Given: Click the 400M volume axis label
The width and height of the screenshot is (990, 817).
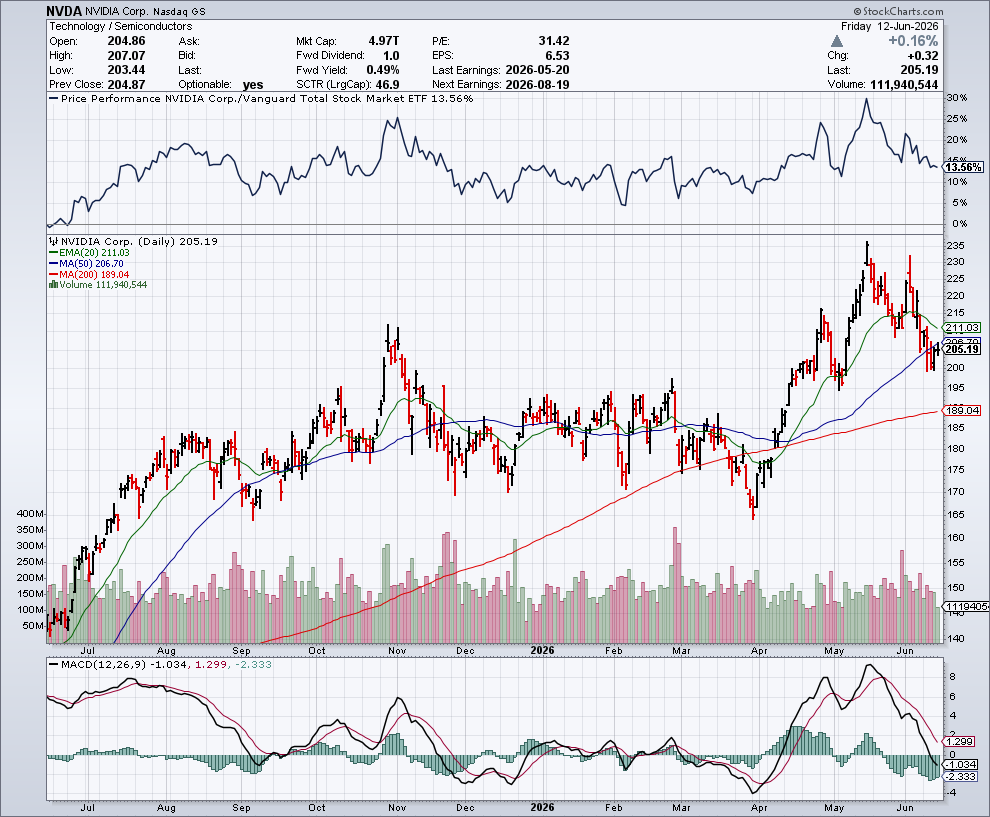Looking at the screenshot, I should pyautogui.click(x=30, y=513).
